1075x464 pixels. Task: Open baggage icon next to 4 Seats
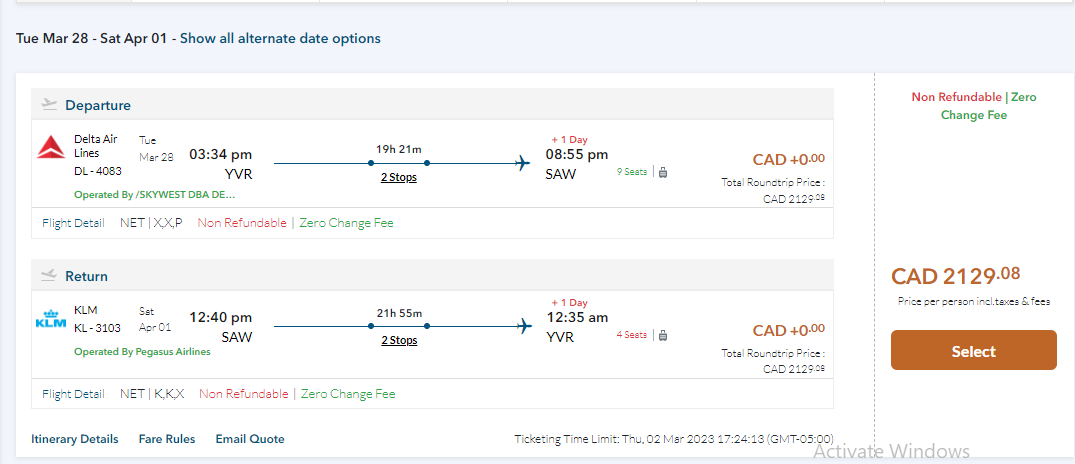662,335
